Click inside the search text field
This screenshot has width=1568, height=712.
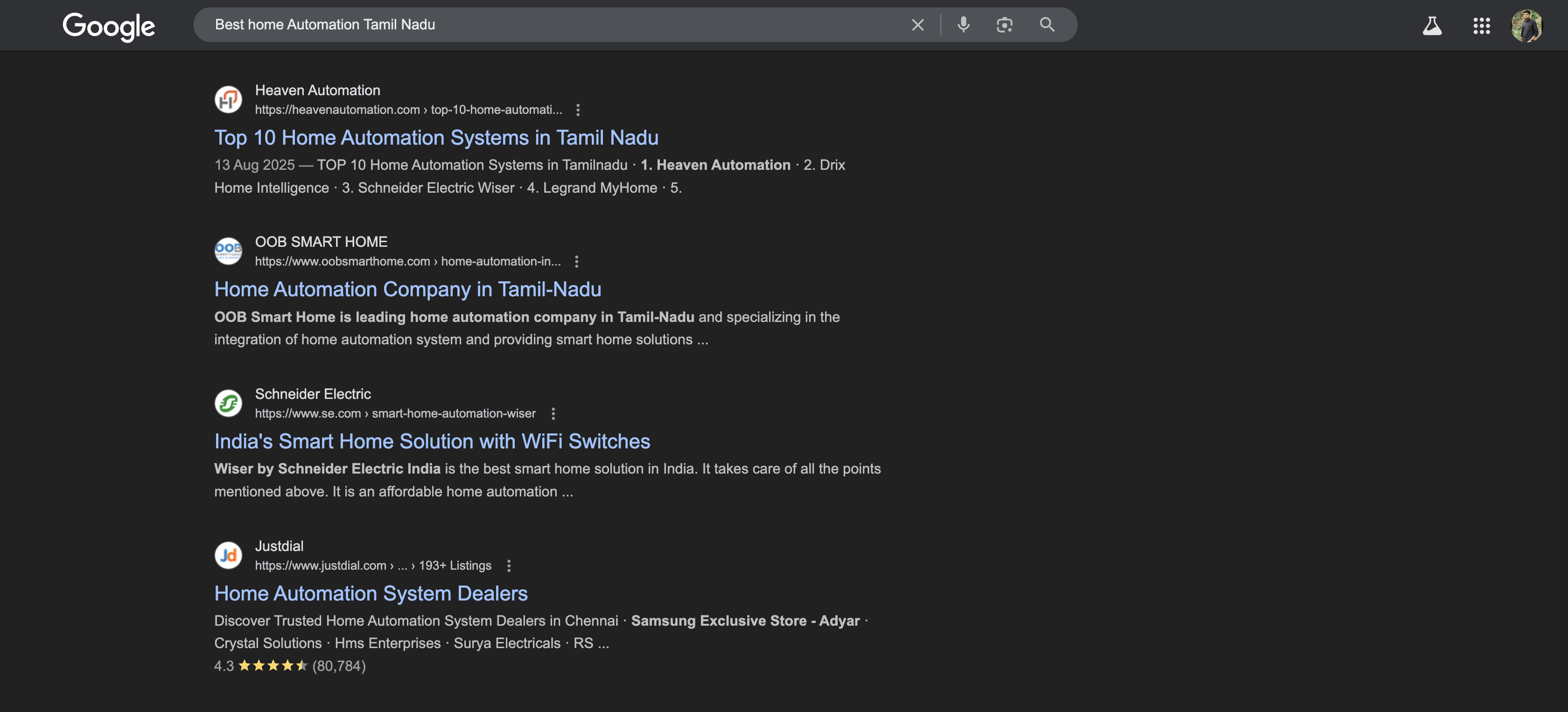(548, 25)
